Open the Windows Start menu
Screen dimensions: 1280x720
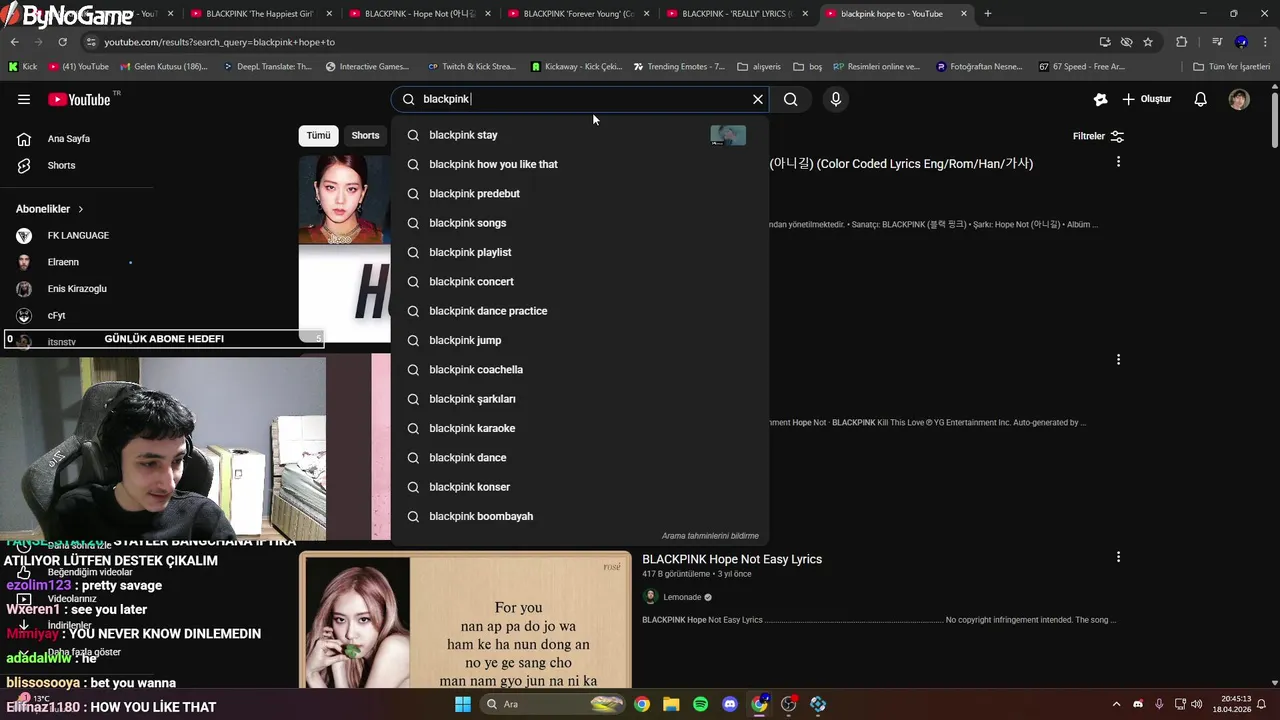tap(463, 704)
